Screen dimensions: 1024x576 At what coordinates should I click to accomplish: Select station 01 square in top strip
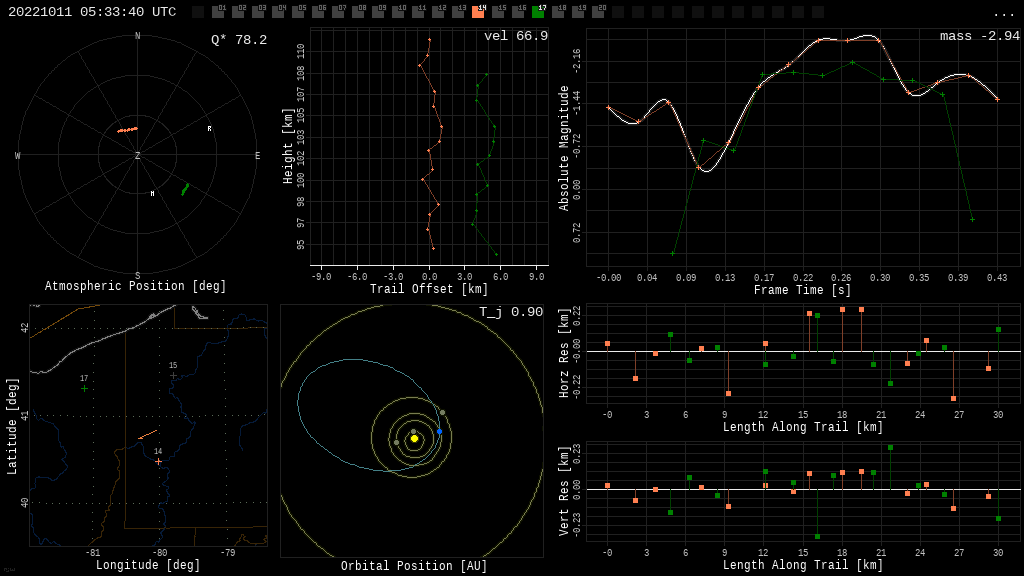pos(218,12)
